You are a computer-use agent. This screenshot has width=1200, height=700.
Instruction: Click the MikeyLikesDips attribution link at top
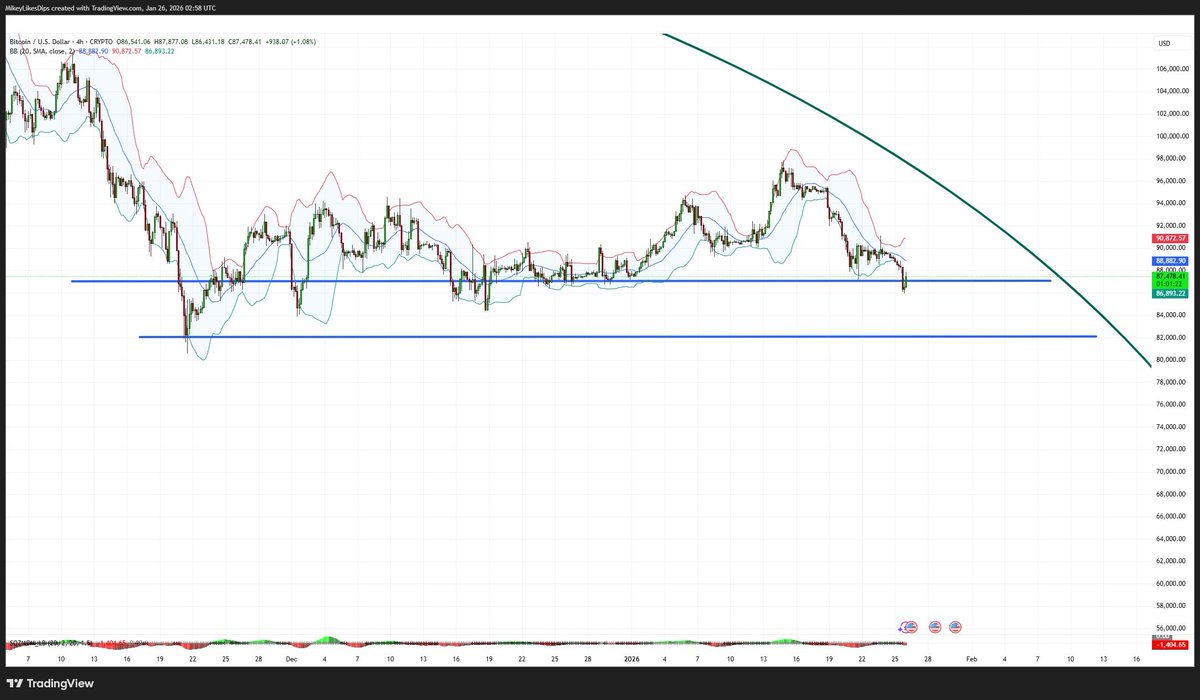click(28, 7)
